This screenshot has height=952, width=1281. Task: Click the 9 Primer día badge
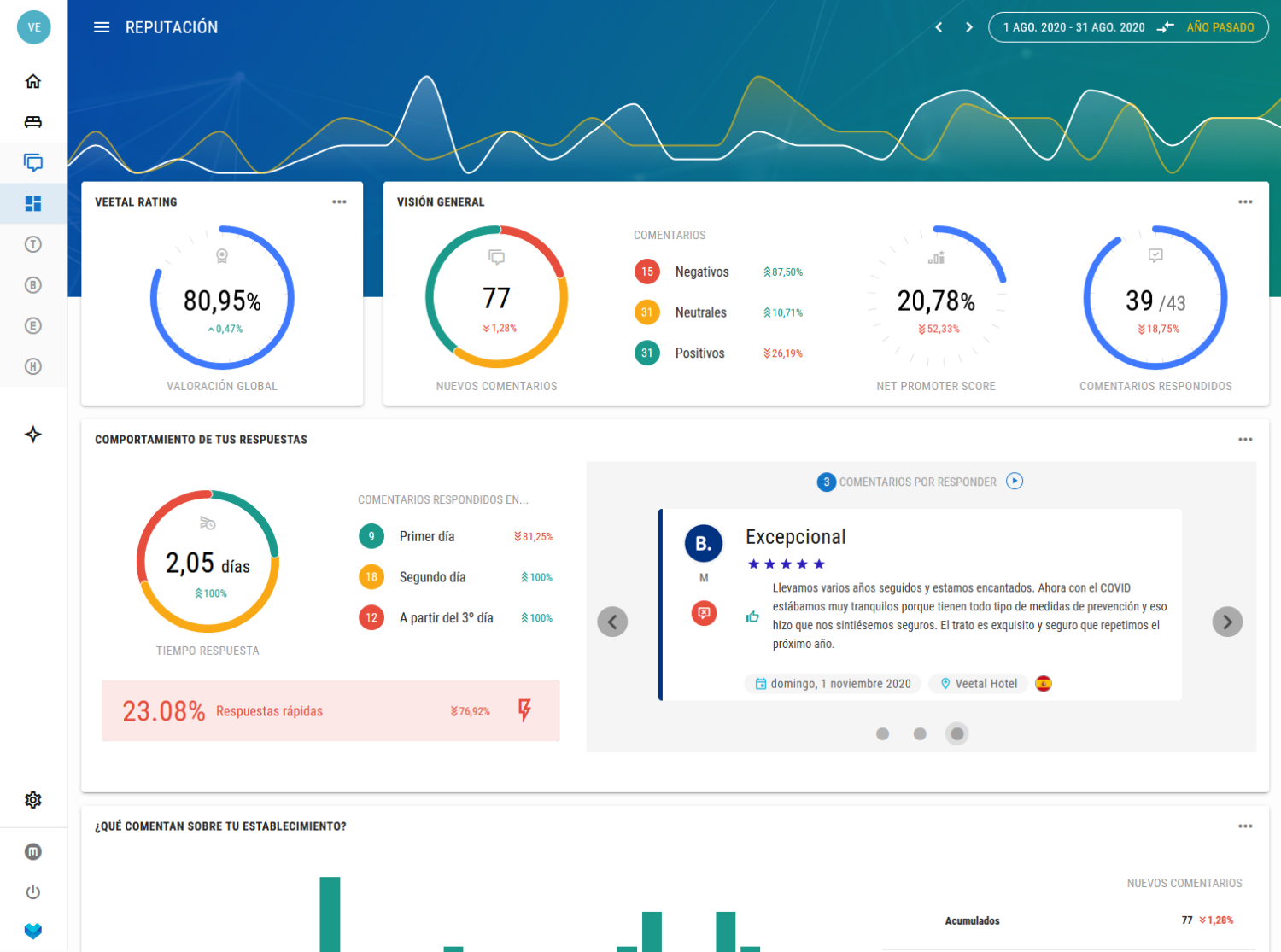371,536
